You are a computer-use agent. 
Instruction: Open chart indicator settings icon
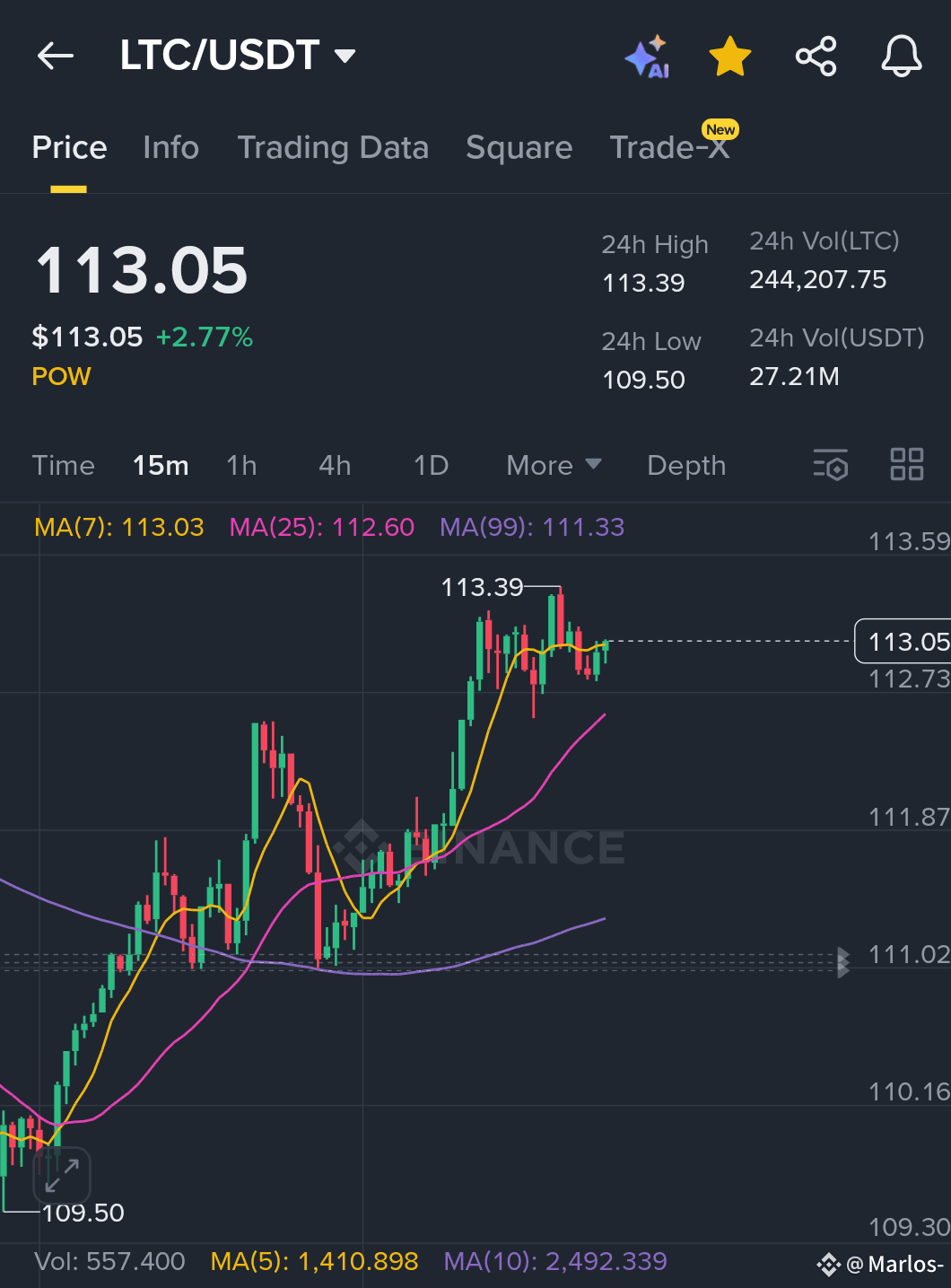(x=831, y=465)
